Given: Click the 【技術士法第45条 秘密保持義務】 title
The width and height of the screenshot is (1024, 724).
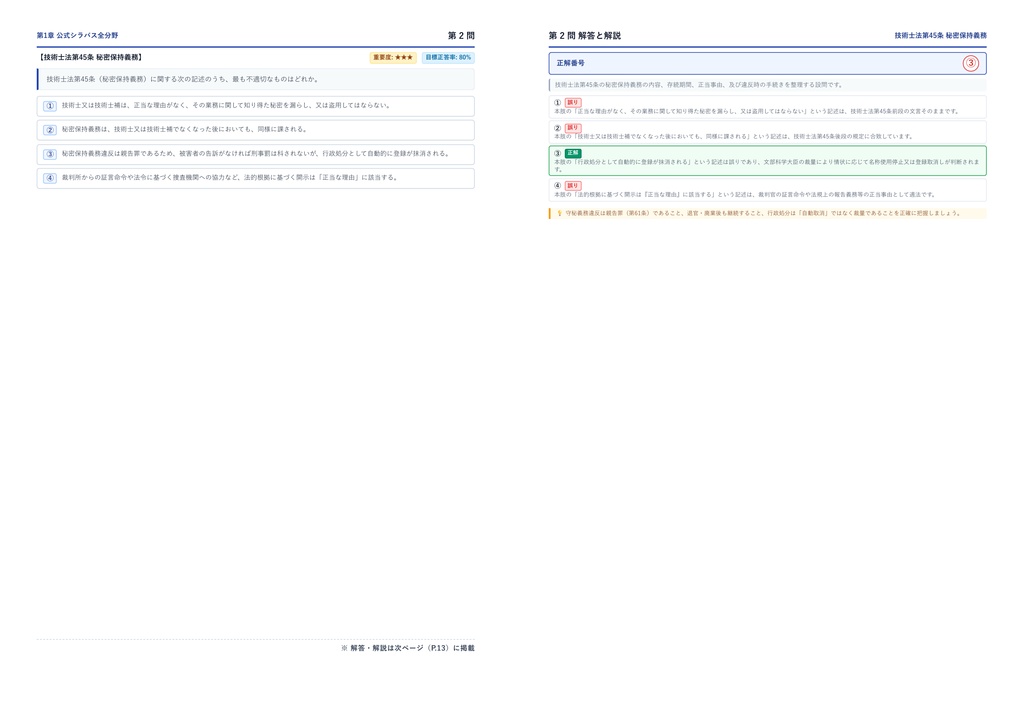Looking at the screenshot, I should (x=90, y=57).
